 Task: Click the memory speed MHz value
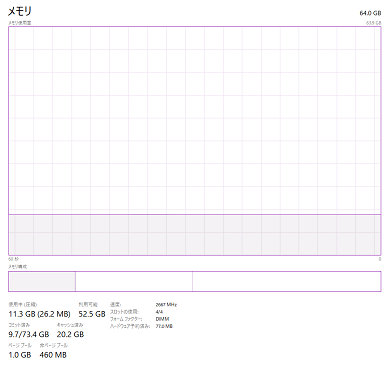coord(166,305)
